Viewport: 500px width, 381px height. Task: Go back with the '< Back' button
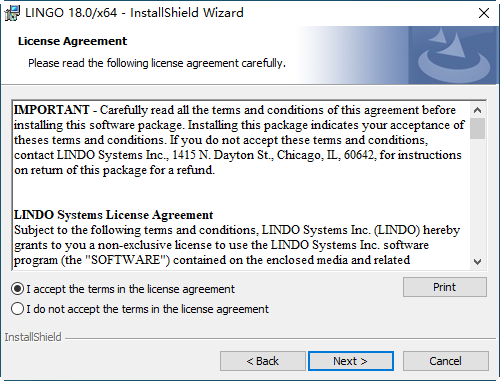tap(263, 361)
